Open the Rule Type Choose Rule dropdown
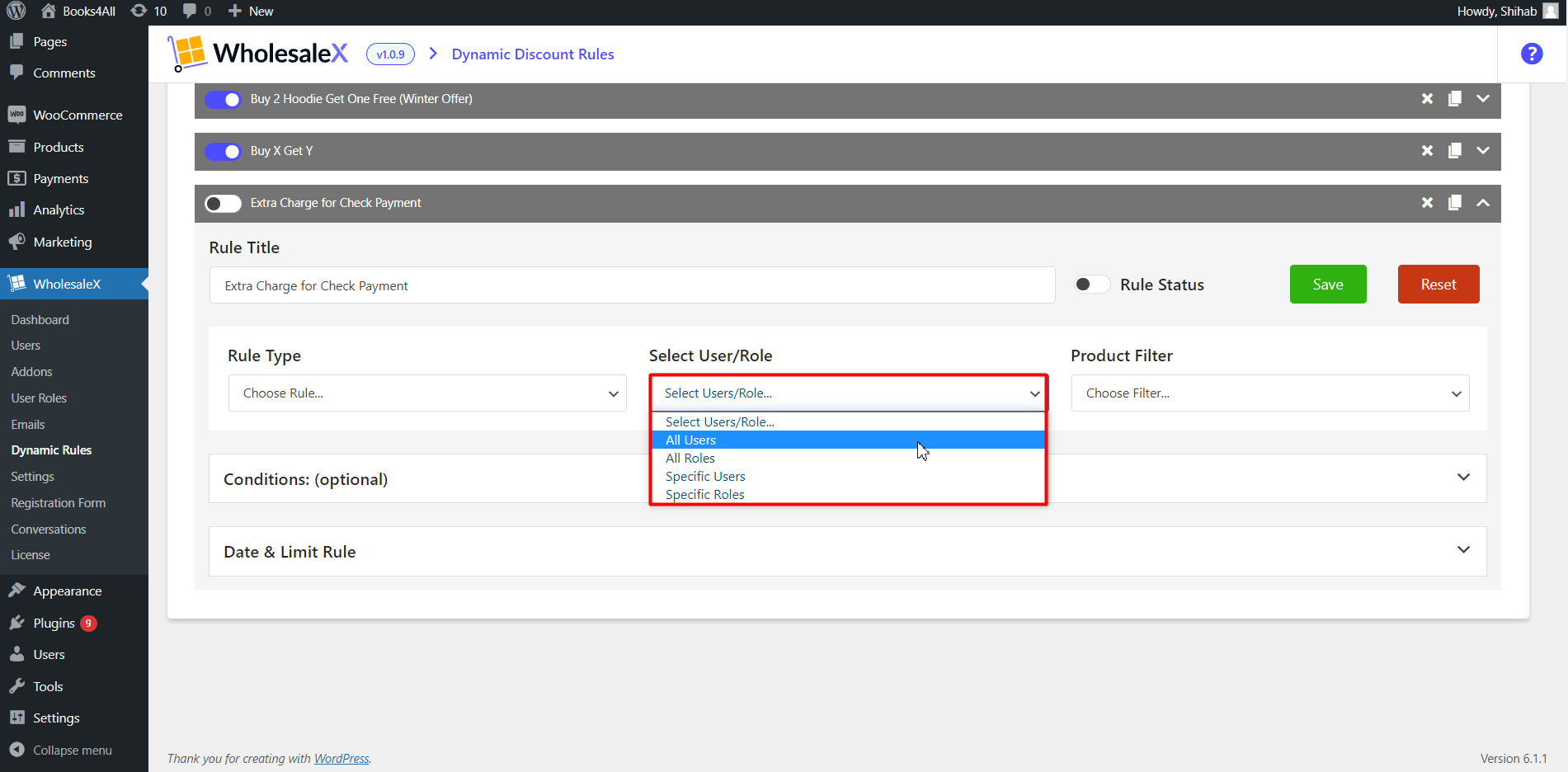This screenshot has width=1568, height=772. click(x=427, y=393)
